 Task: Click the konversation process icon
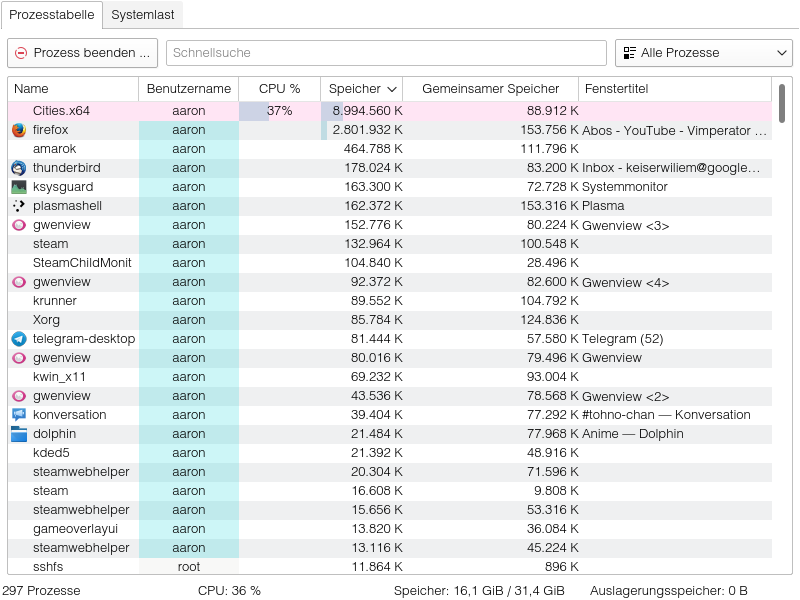(x=19, y=415)
